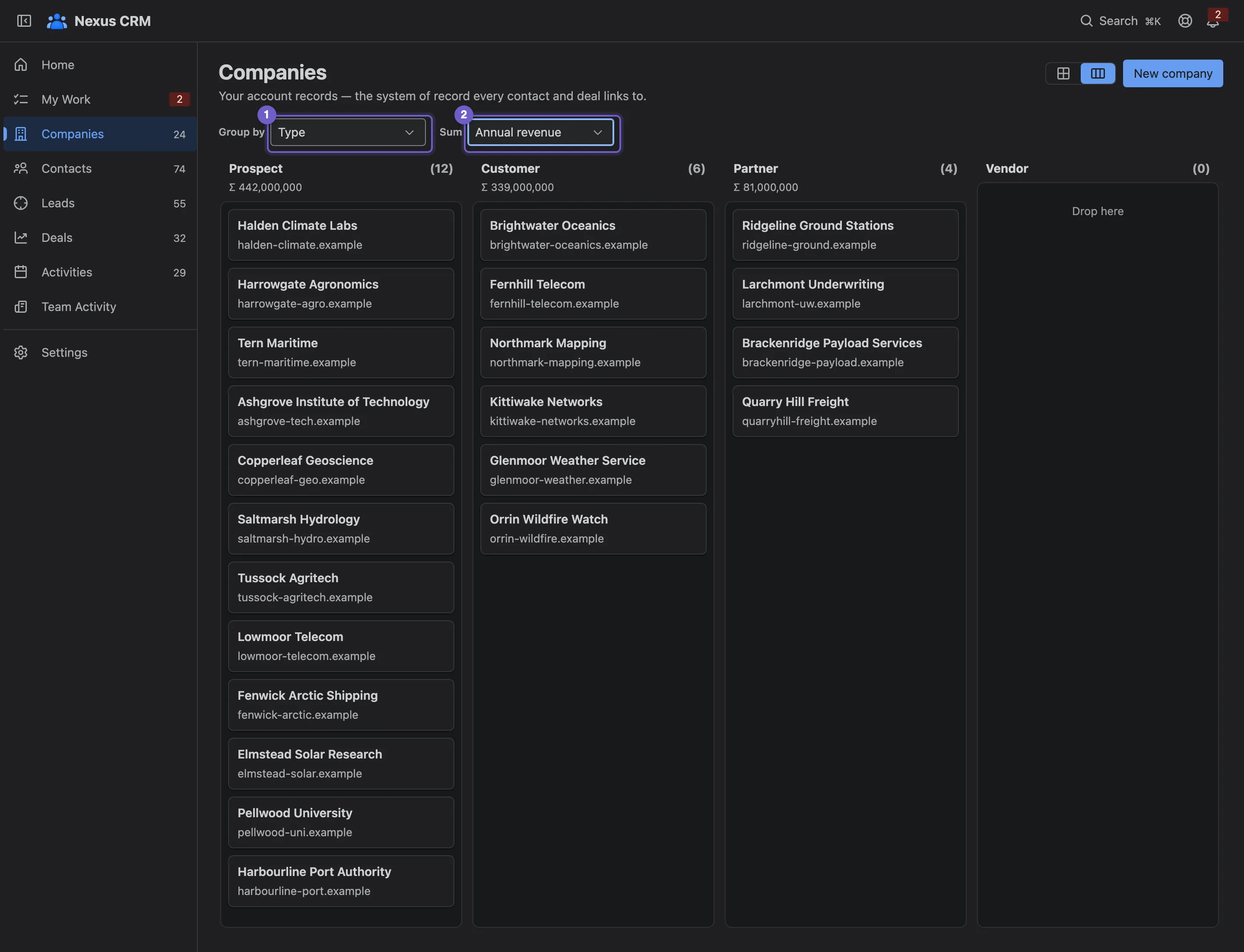Click the Home house icon
The height and width of the screenshot is (952, 1244).
[x=21, y=65]
